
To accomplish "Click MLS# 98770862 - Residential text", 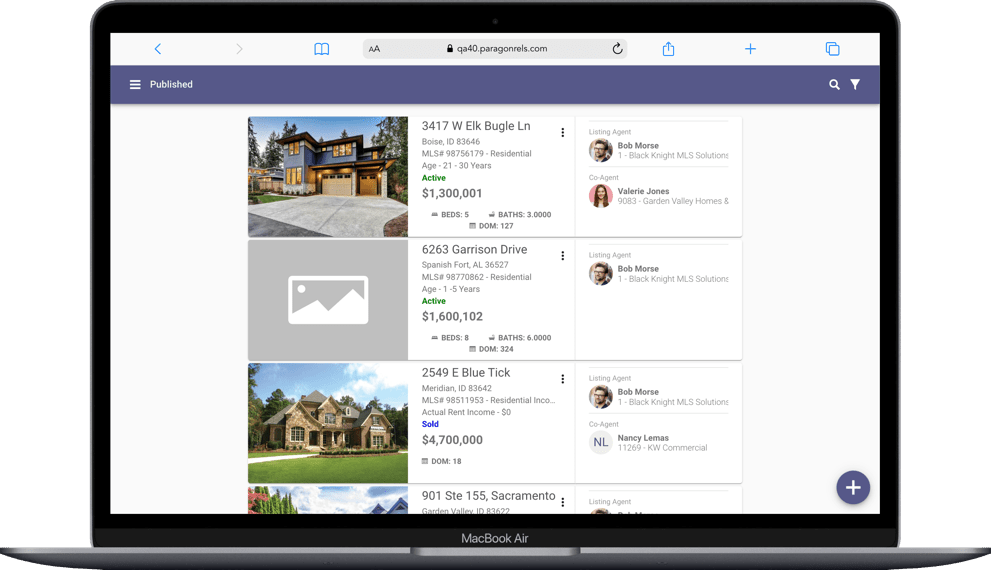I will point(477,277).
